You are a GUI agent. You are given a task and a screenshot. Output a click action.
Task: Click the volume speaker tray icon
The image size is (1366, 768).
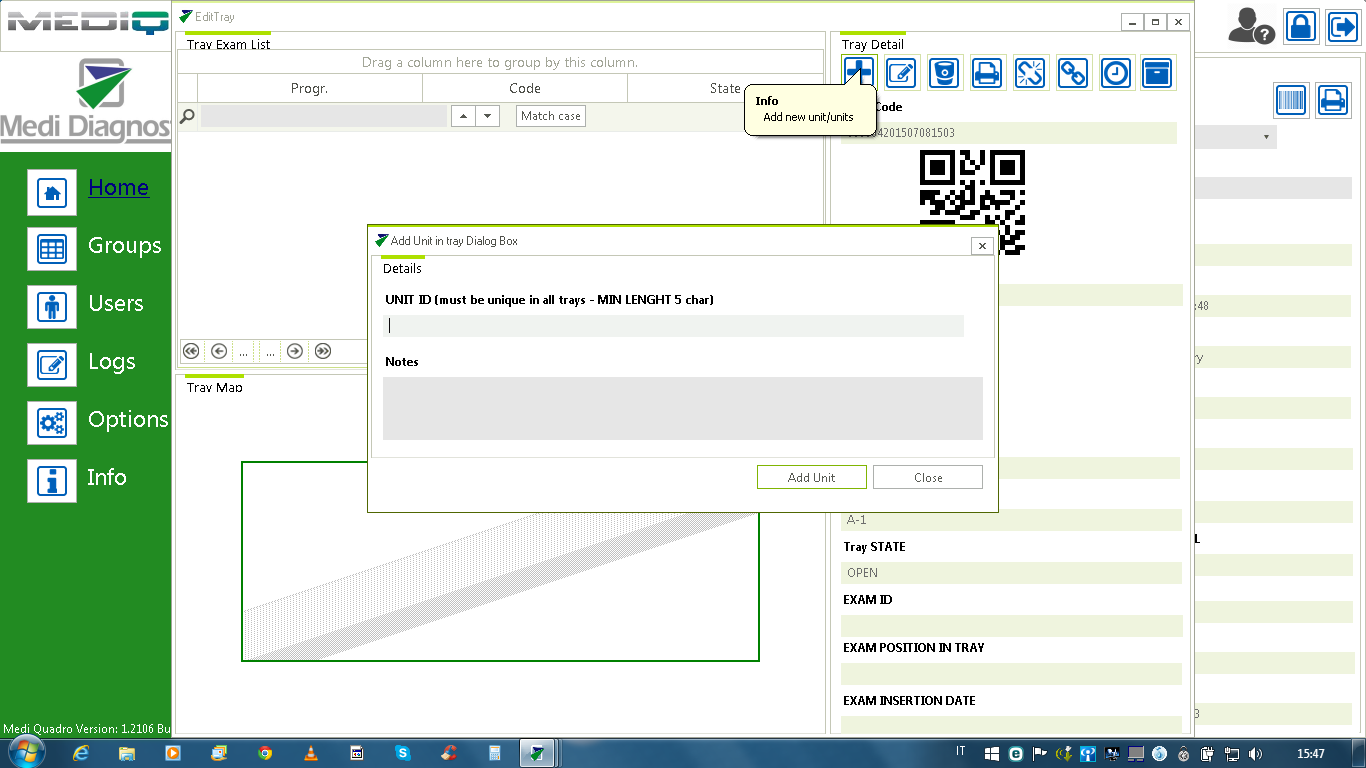(1256, 754)
